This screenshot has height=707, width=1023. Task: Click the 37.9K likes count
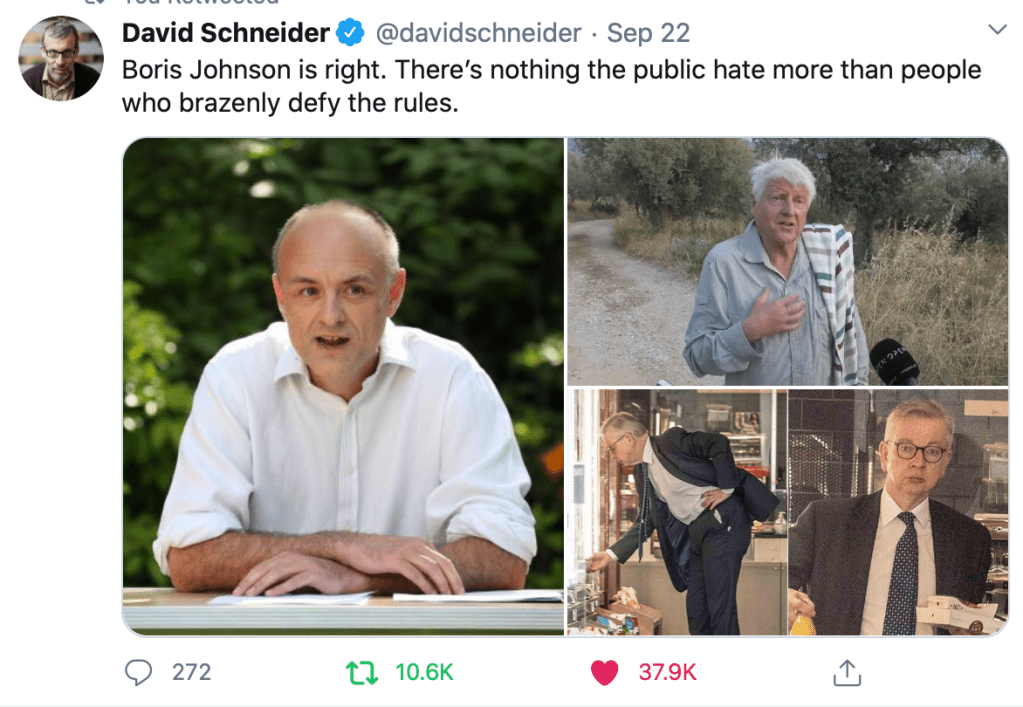coord(667,672)
